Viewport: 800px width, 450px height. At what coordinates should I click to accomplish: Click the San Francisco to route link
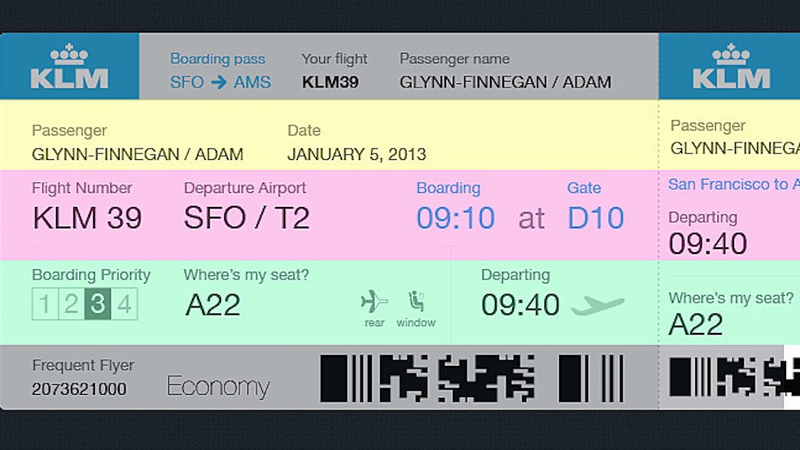(x=734, y=184)
